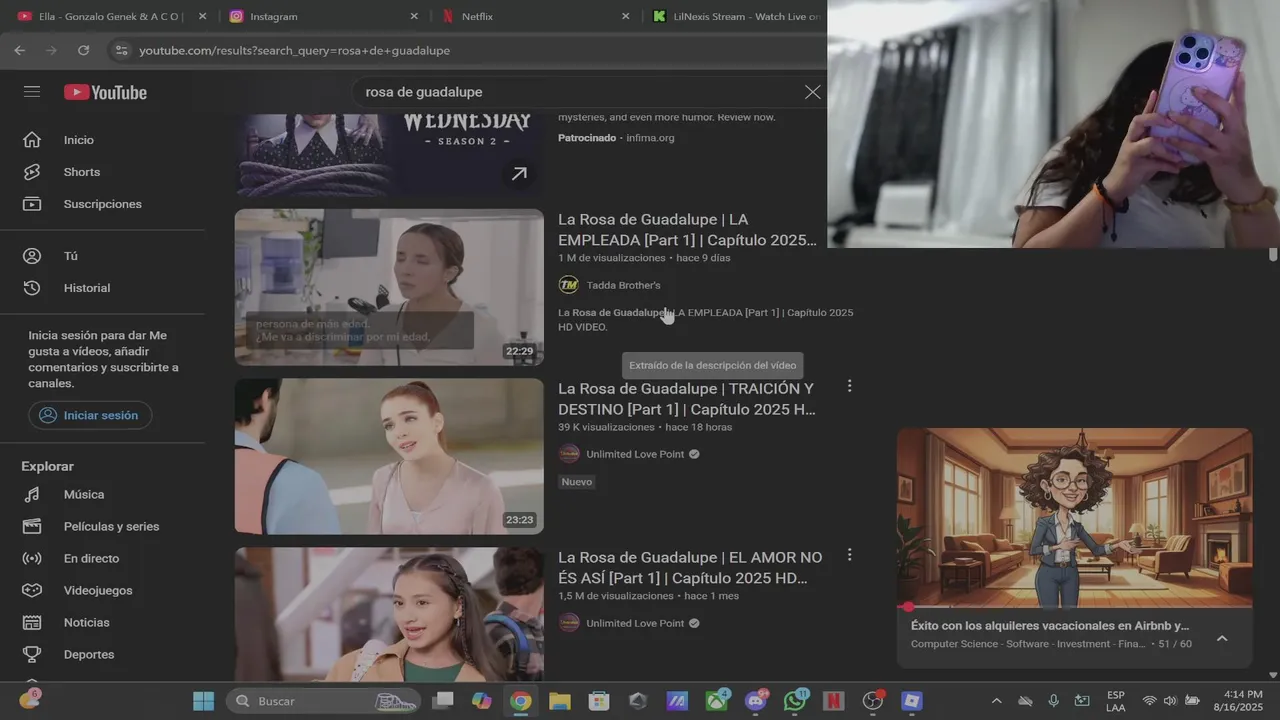The height and width of the screenshot is (720, 1280).
Task: Click the taskbar Buscar search box
Action: point(324,701)
